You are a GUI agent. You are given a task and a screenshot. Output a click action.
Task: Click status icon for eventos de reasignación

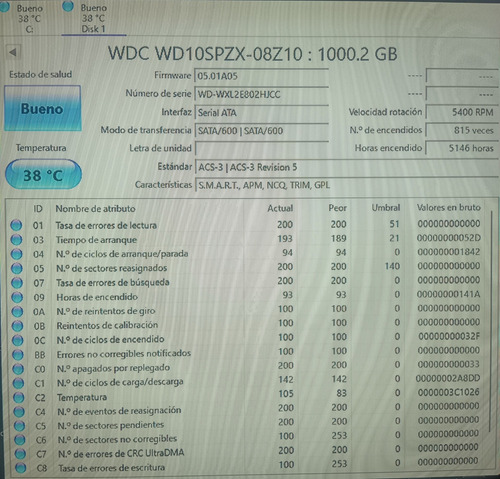tap(19, 412)
